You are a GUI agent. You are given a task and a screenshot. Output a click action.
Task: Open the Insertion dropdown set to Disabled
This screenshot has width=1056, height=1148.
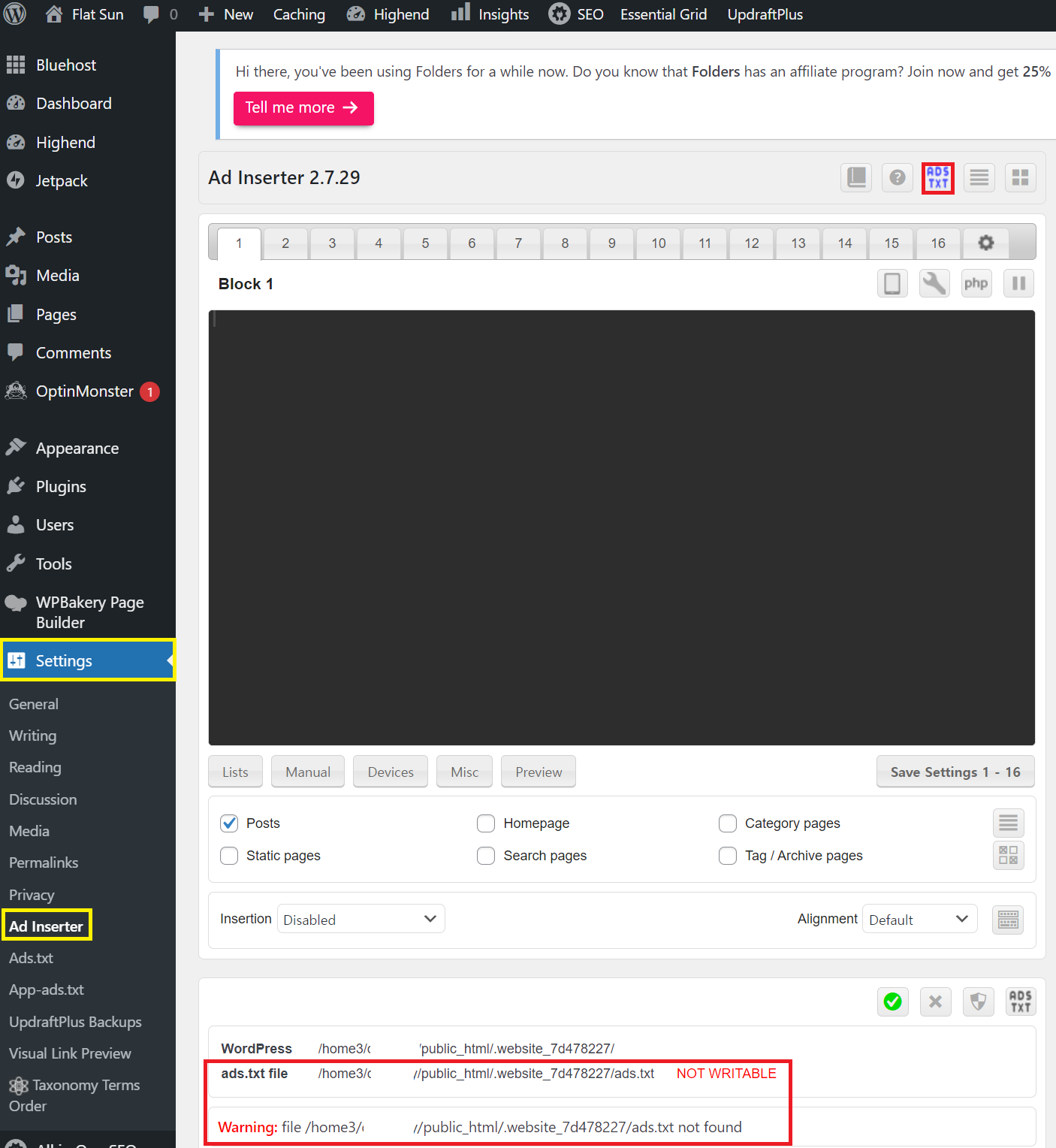point(361,919)
